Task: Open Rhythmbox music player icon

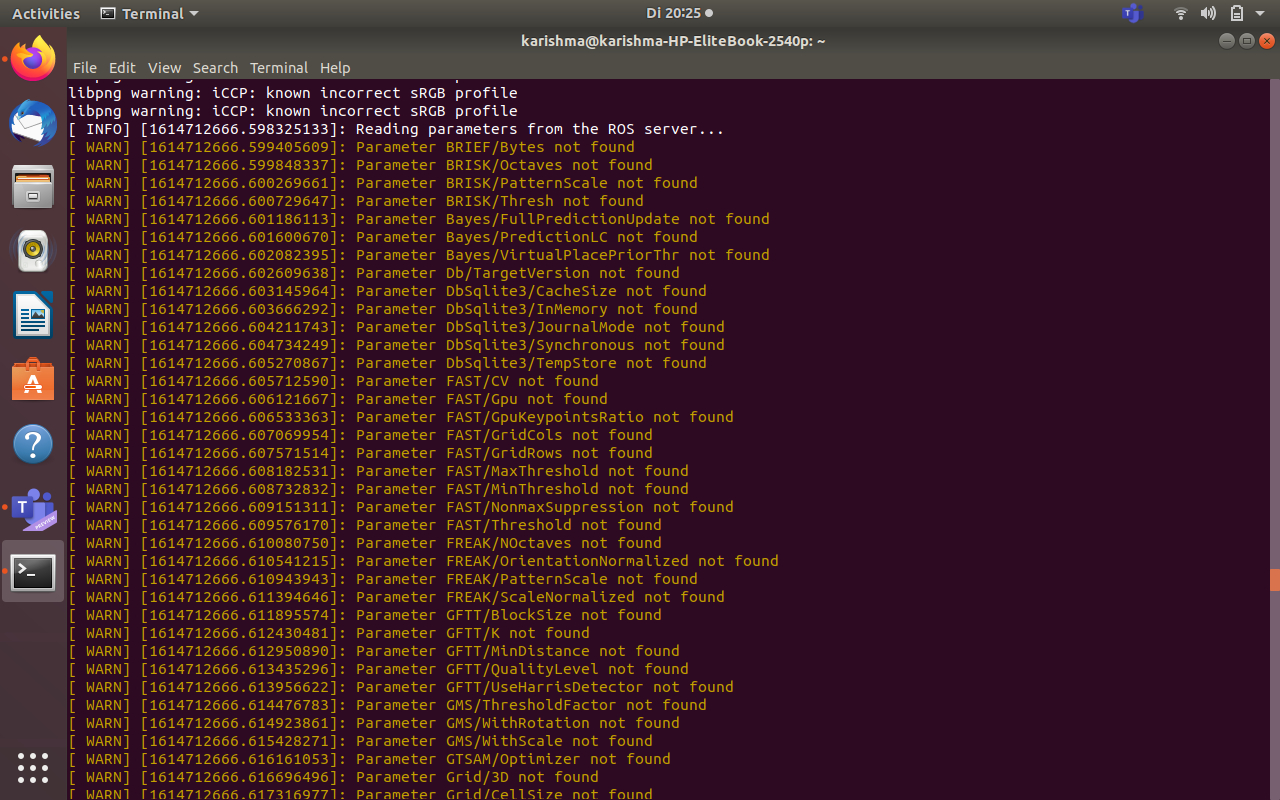Action: [x=33, y=251]
